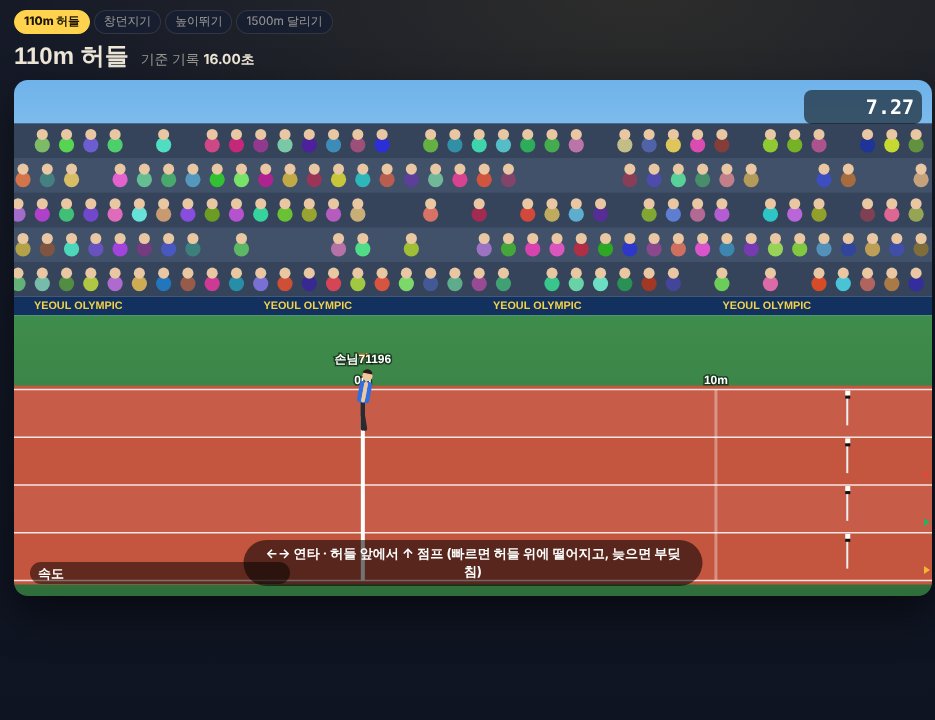The width and height of the screenshot is (935, 720).
Task: Click the control instructions hint box
Action: (473, 563)
